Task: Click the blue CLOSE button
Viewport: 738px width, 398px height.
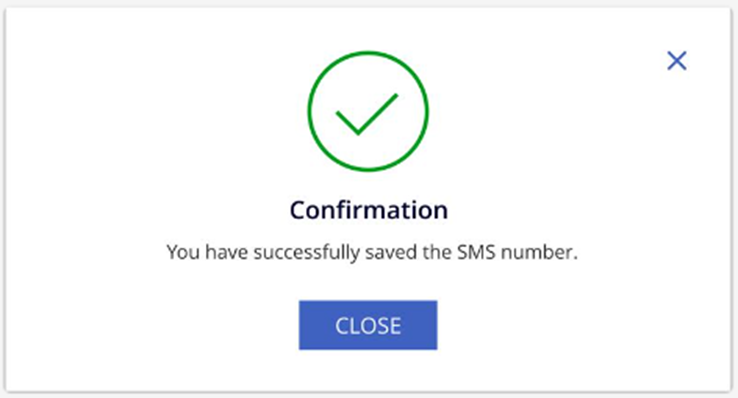Action: (x=368, y=325)
